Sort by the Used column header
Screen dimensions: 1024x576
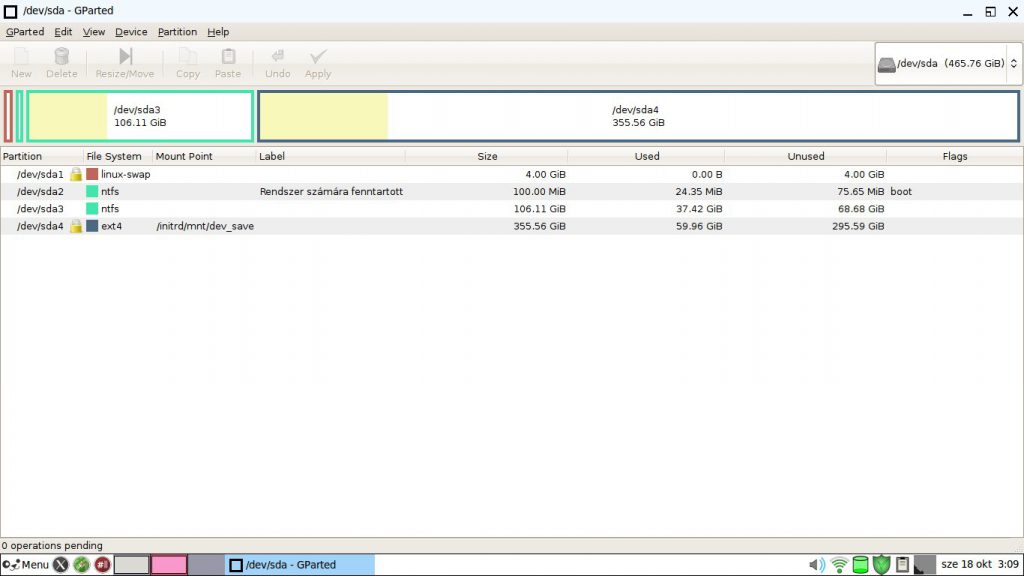647,156
